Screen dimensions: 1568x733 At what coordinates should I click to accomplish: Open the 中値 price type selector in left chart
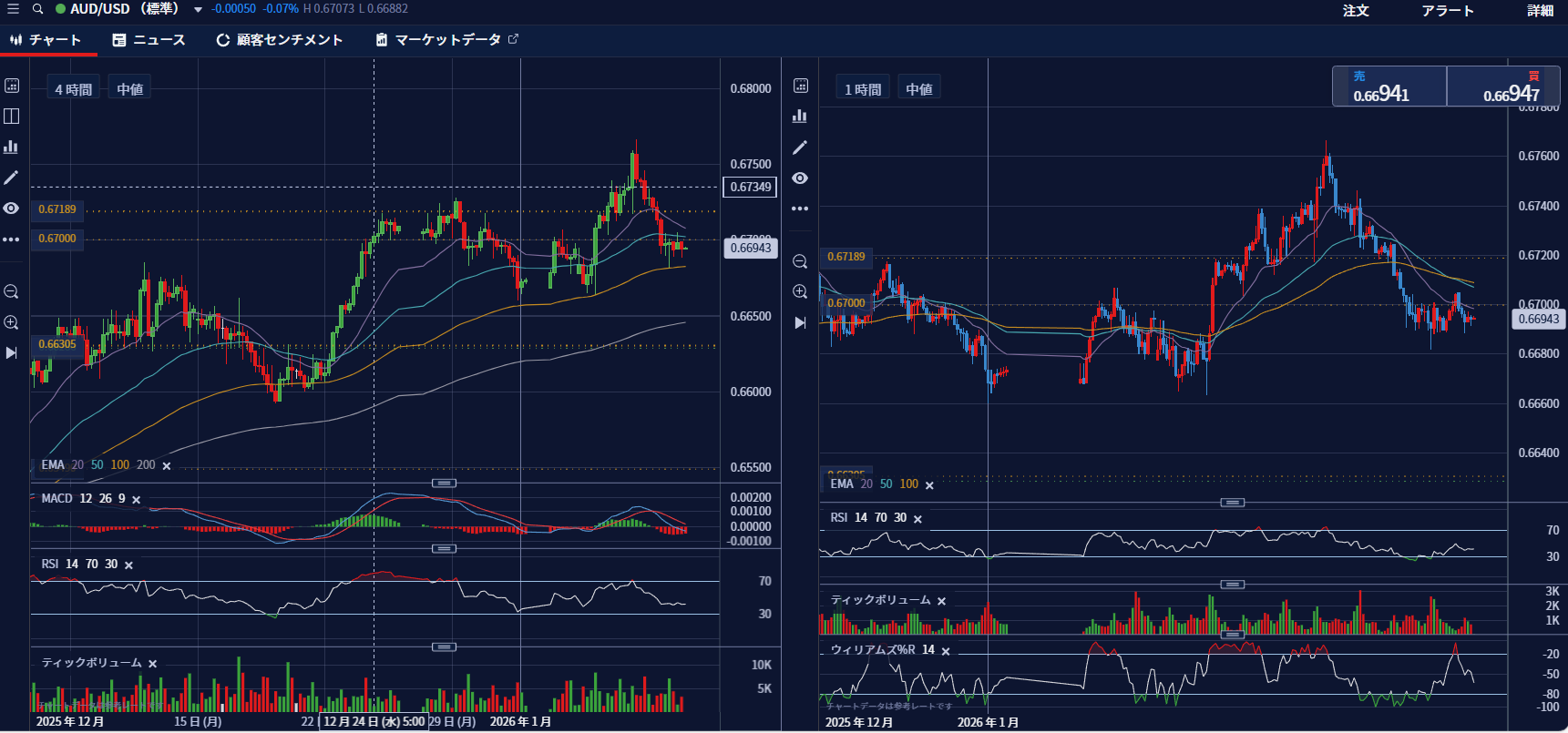[x=130, y=89]
